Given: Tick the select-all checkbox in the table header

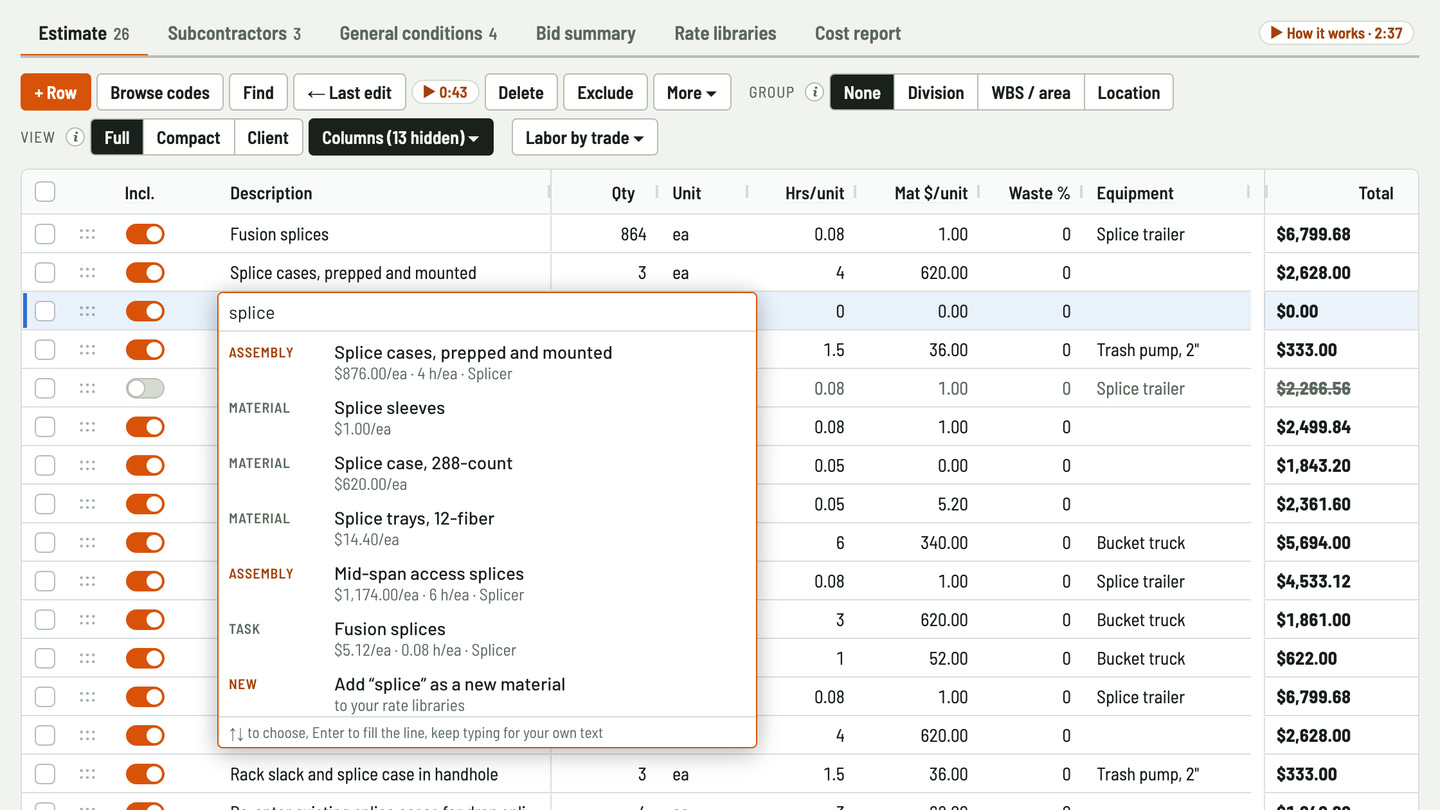Looking at the screenshot, I should (x=45, y=192).
